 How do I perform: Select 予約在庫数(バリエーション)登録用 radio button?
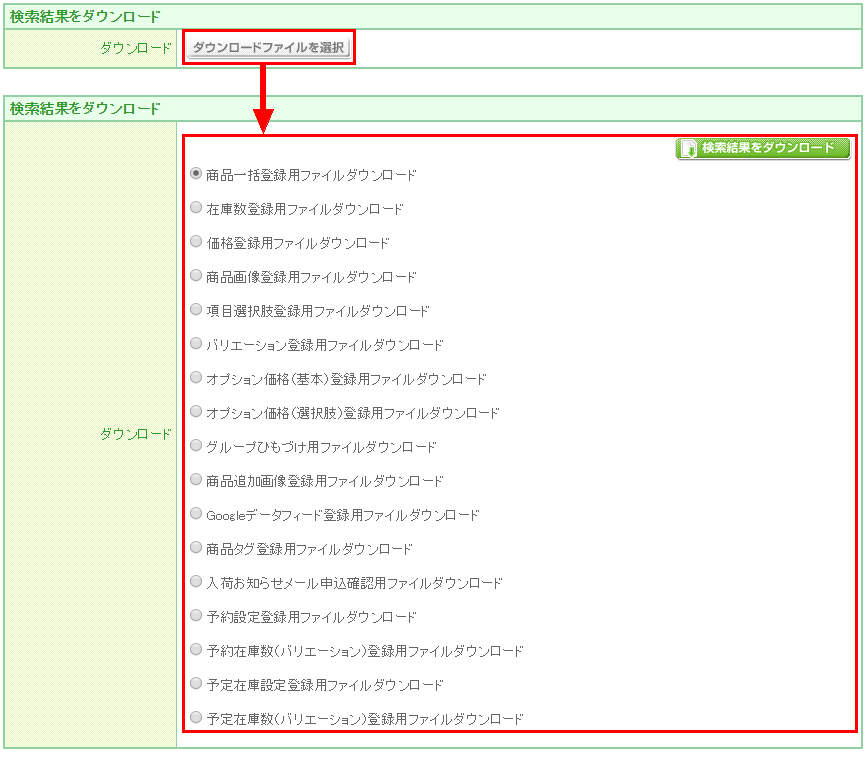(196, 650)
